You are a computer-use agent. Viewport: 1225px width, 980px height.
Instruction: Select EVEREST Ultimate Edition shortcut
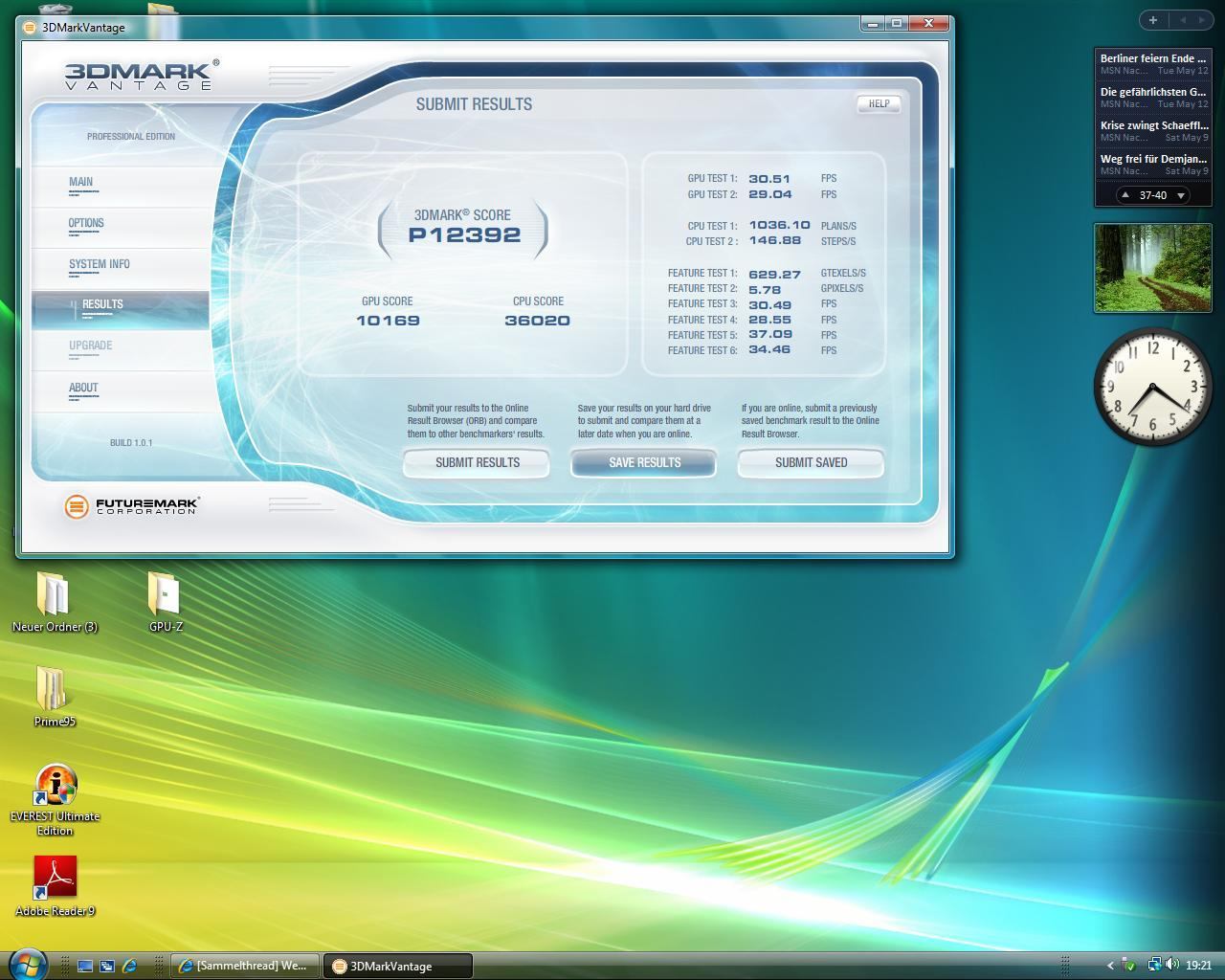[x=55, y=800]
